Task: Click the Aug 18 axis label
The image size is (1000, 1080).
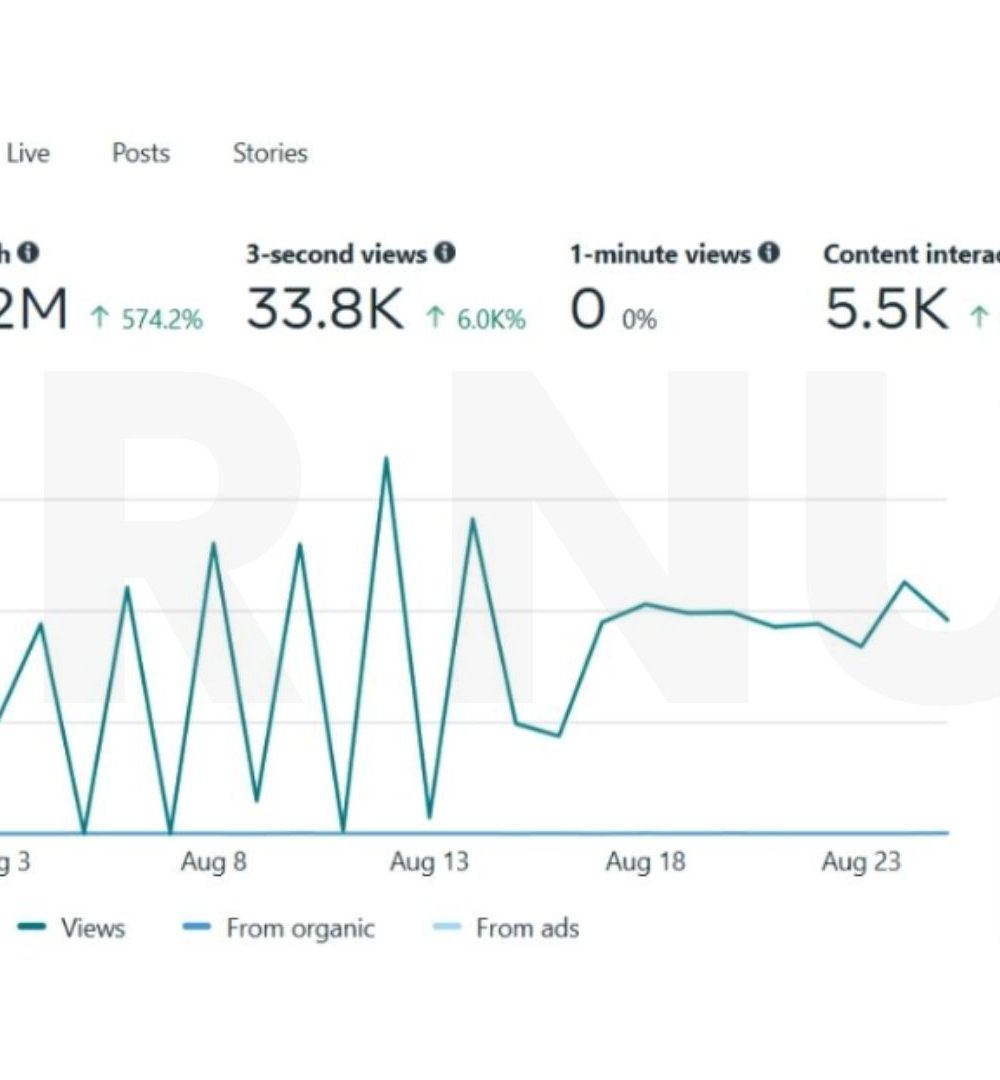Action: 645,862
